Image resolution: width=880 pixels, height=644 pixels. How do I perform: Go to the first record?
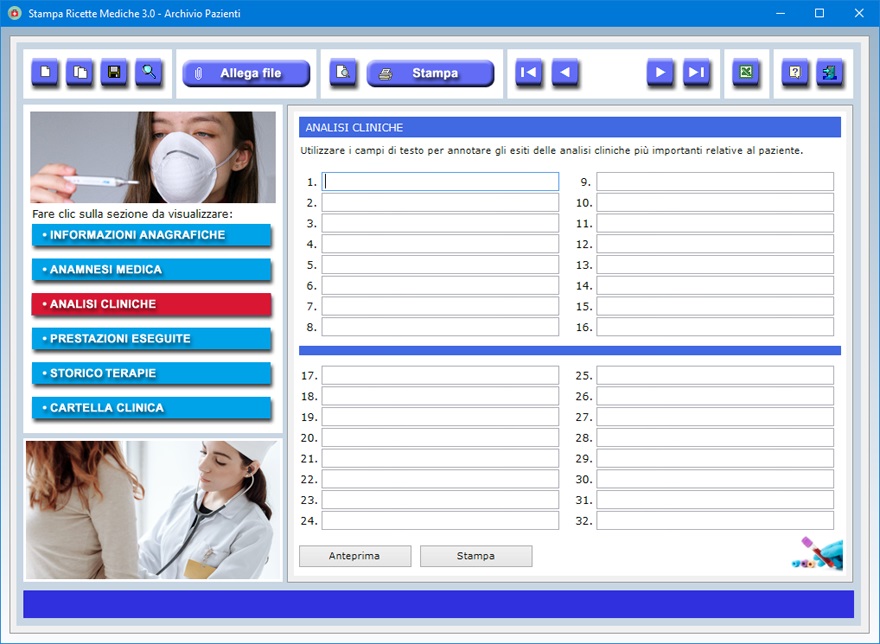[x=529, y=72]
